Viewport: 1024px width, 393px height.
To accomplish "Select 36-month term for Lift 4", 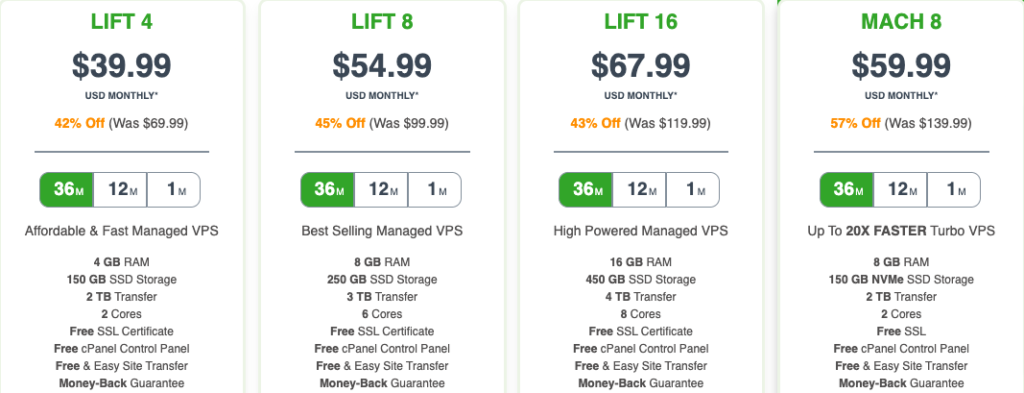I will pyautogui.click(x=67, y=190).
